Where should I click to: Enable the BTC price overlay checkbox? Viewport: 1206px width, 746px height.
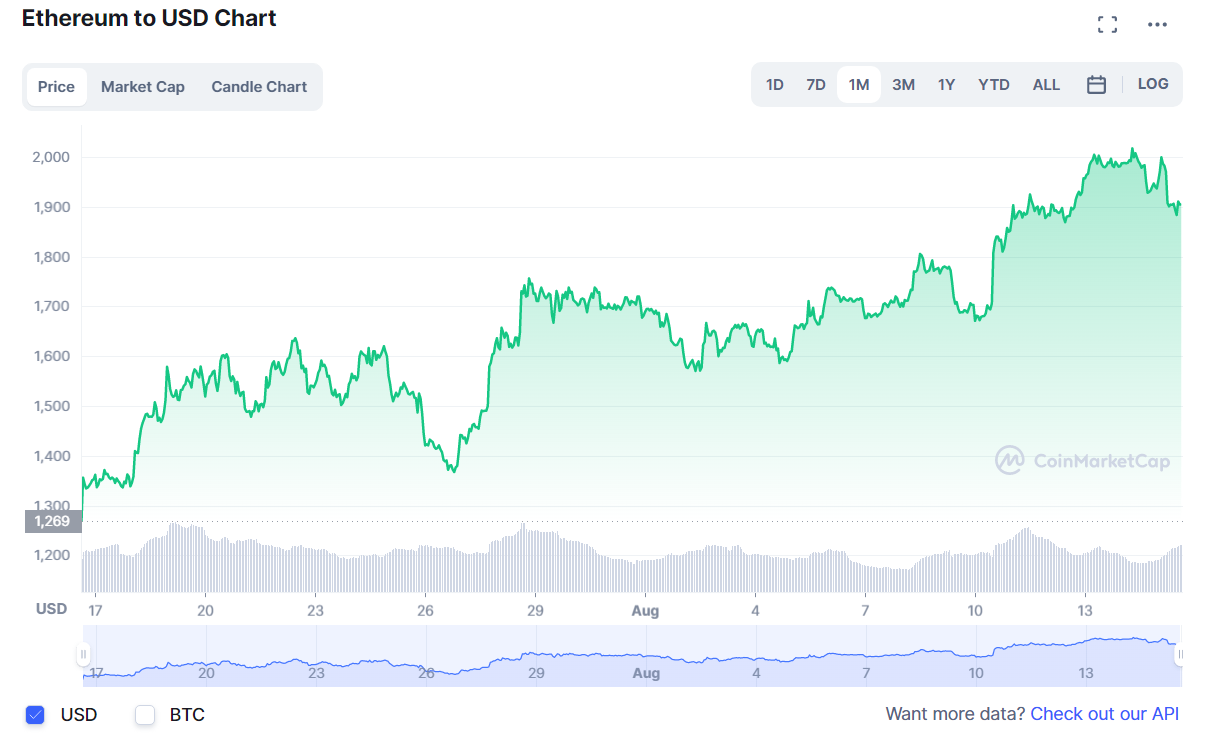(144, 714)
